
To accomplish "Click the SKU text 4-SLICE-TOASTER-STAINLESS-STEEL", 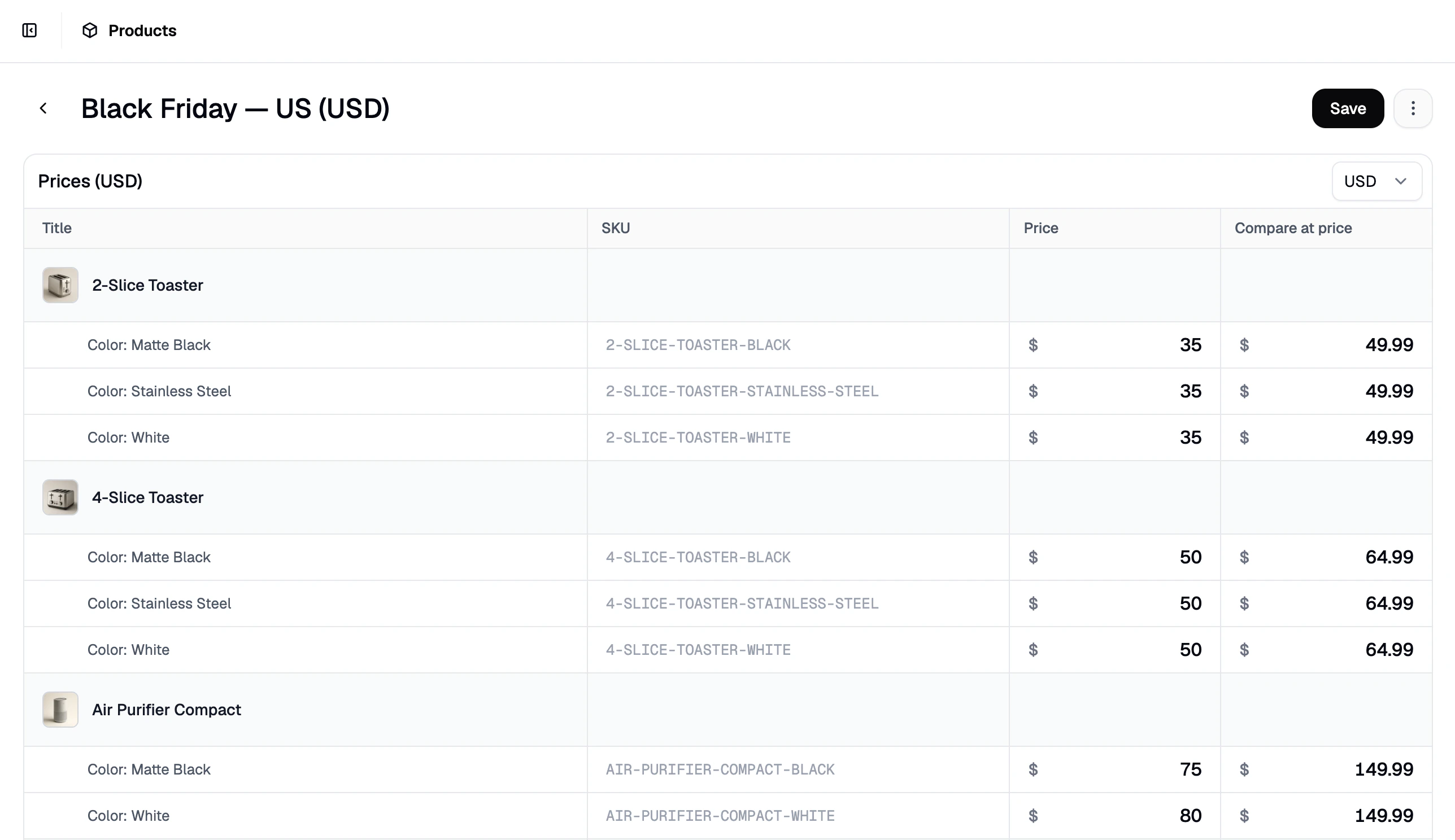I will coord(742,603).
